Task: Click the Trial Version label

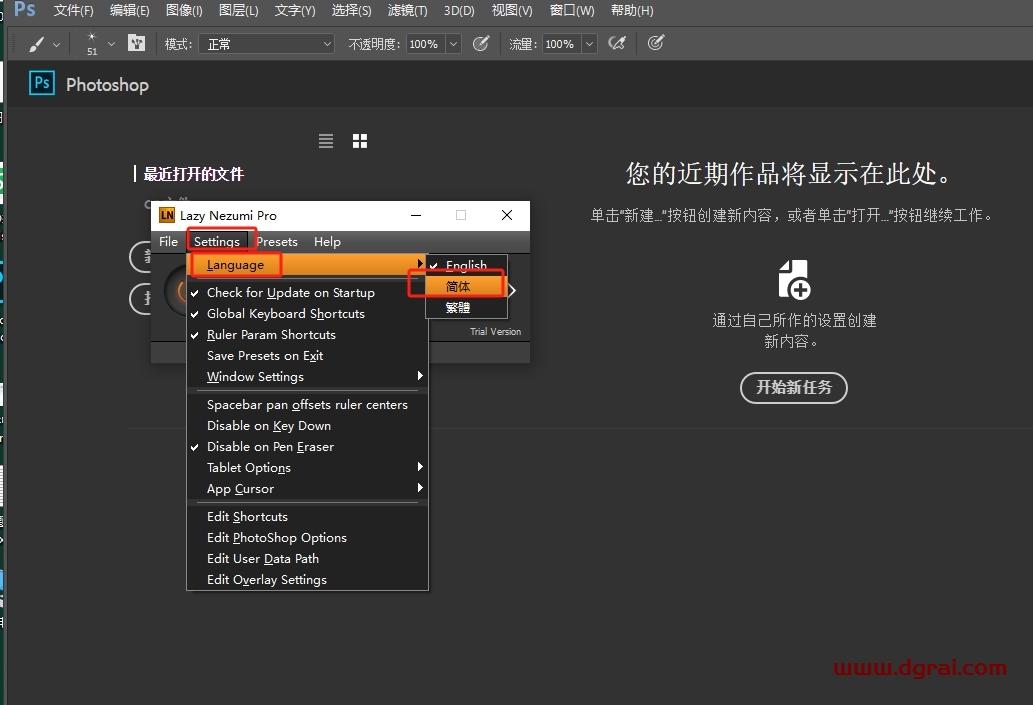Action: tap(495, 331)
